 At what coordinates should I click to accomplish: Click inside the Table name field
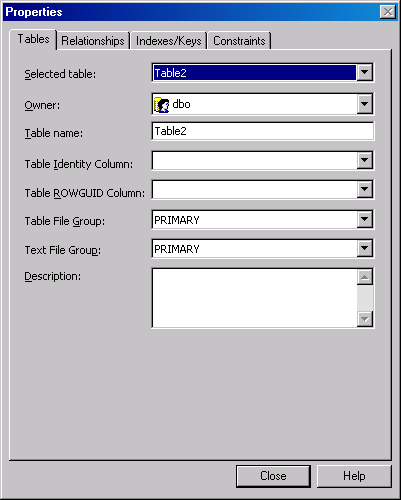(263, 131)
